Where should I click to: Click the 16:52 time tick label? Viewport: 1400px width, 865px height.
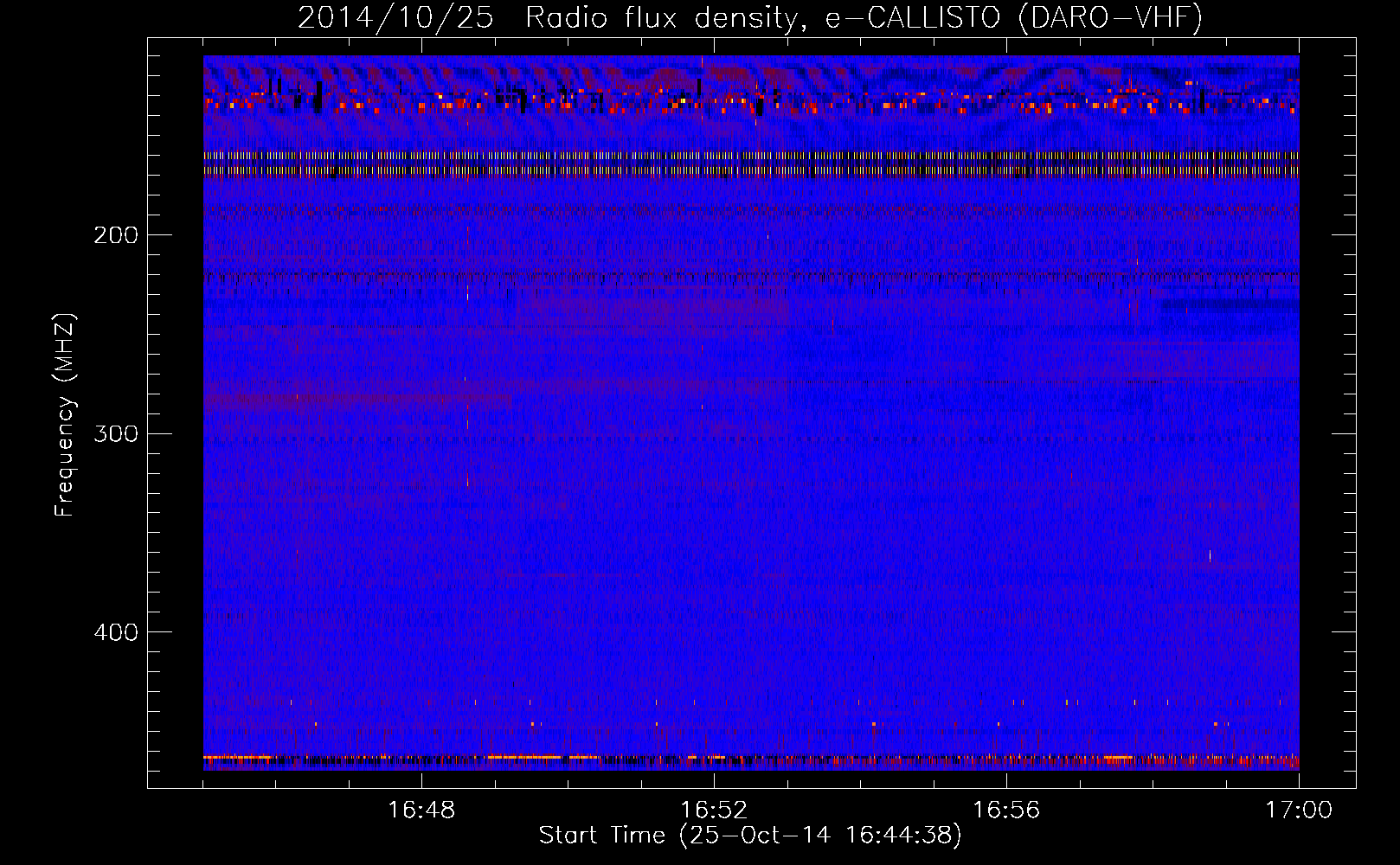click(x=714, y=811)
